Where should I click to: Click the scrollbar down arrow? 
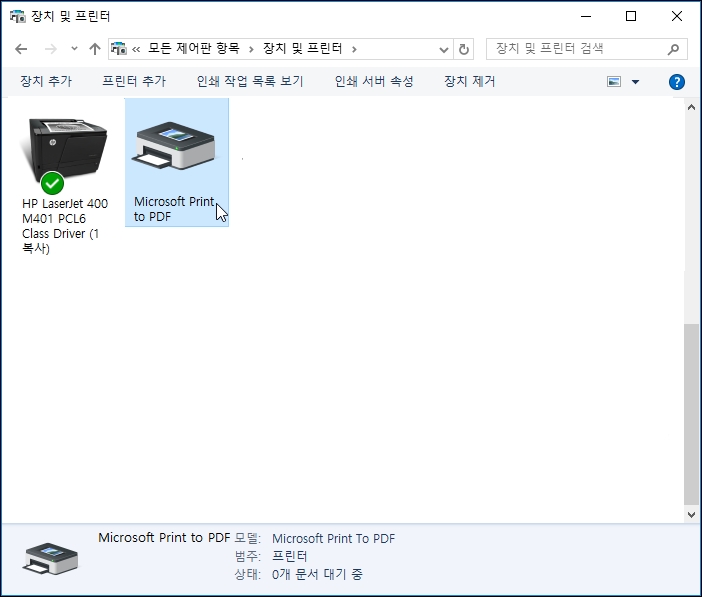691,515
